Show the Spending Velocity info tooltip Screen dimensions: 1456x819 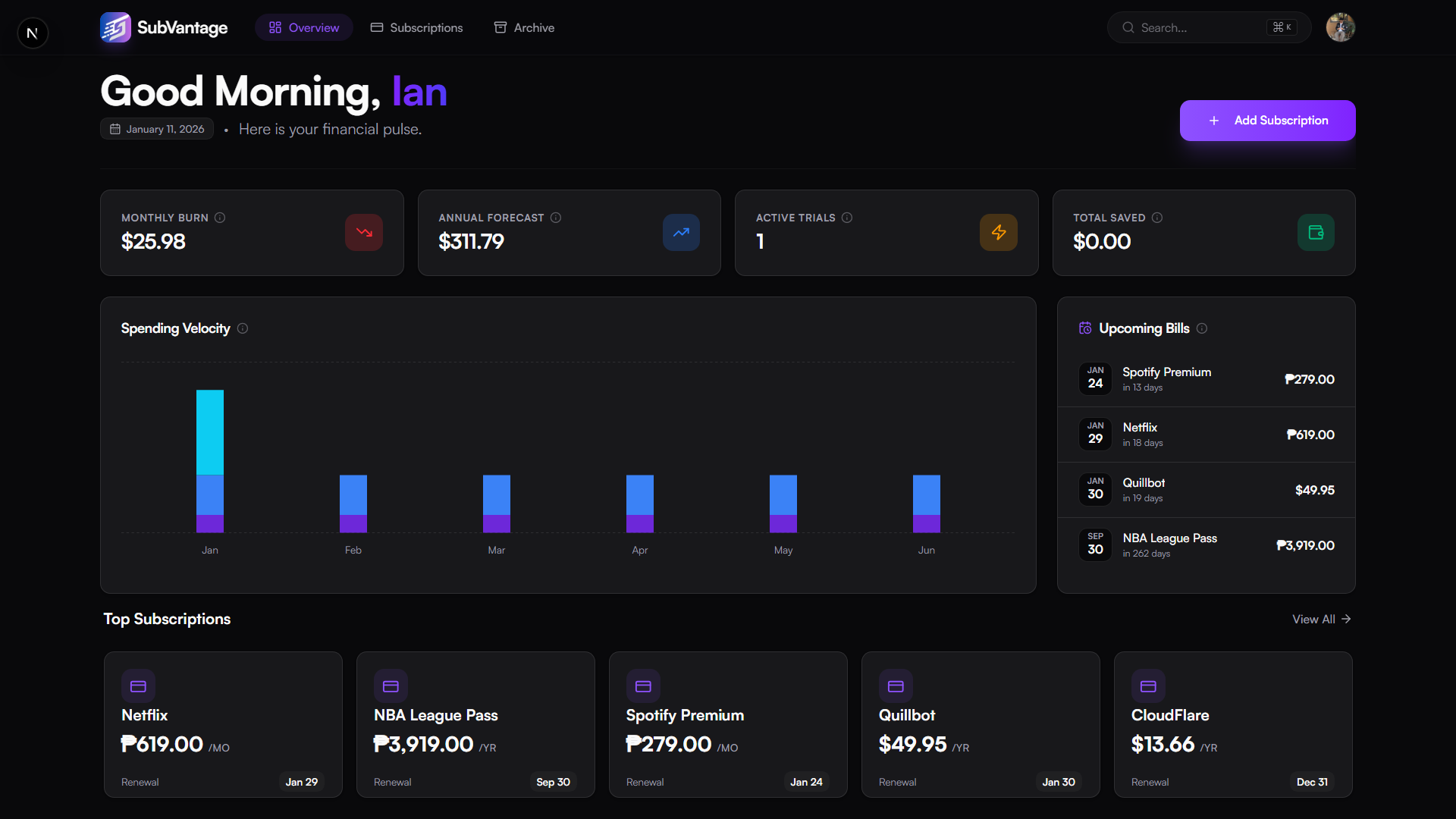click(x=243, y=328)
